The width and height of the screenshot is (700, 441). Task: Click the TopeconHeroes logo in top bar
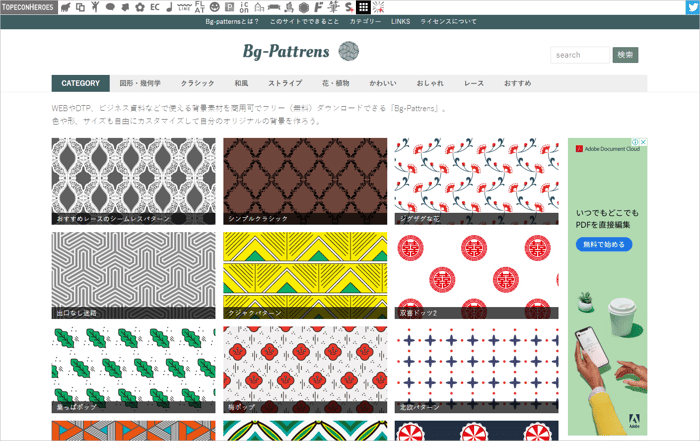tap(27, 7)
